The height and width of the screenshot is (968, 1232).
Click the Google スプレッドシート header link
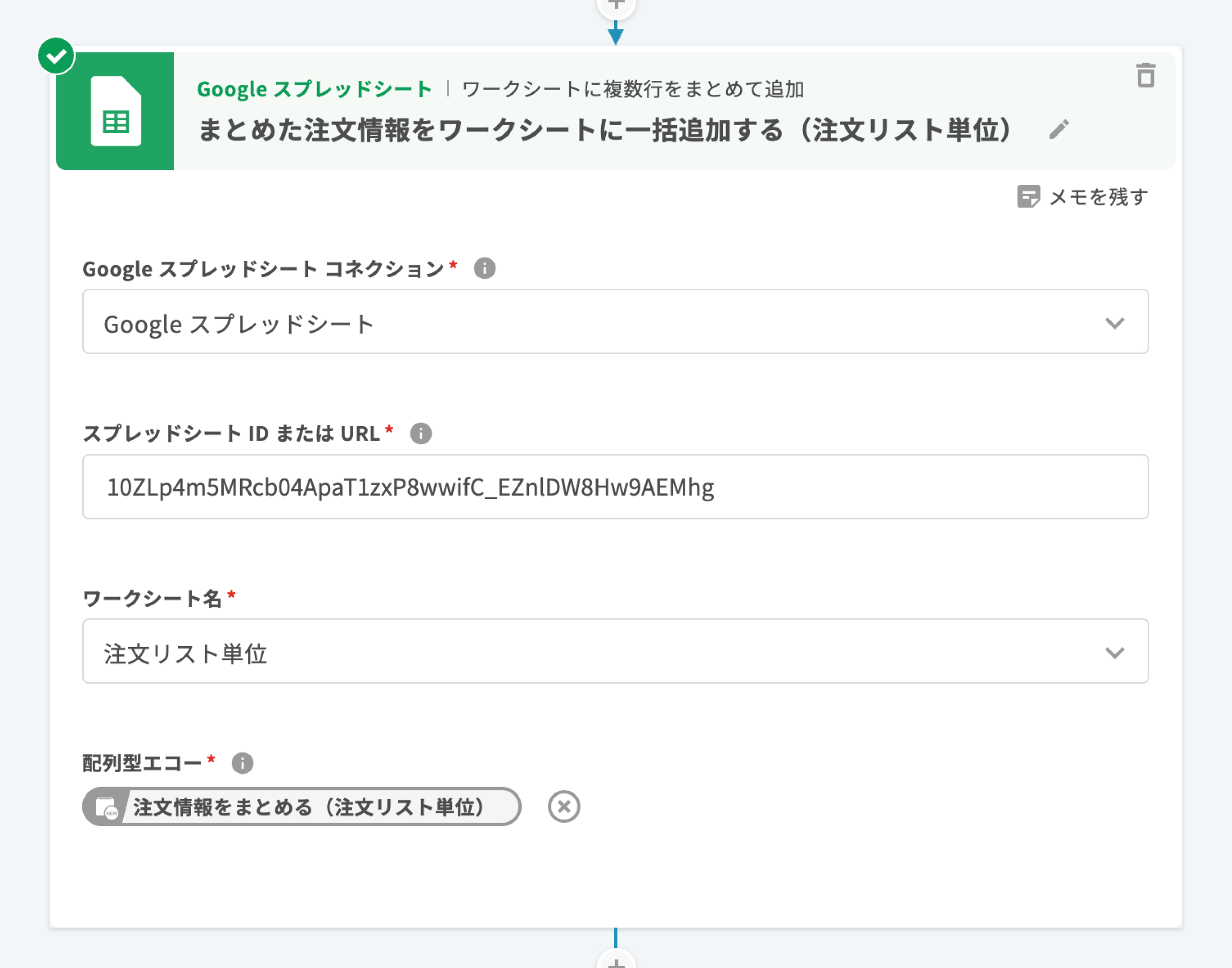point(314,89)
